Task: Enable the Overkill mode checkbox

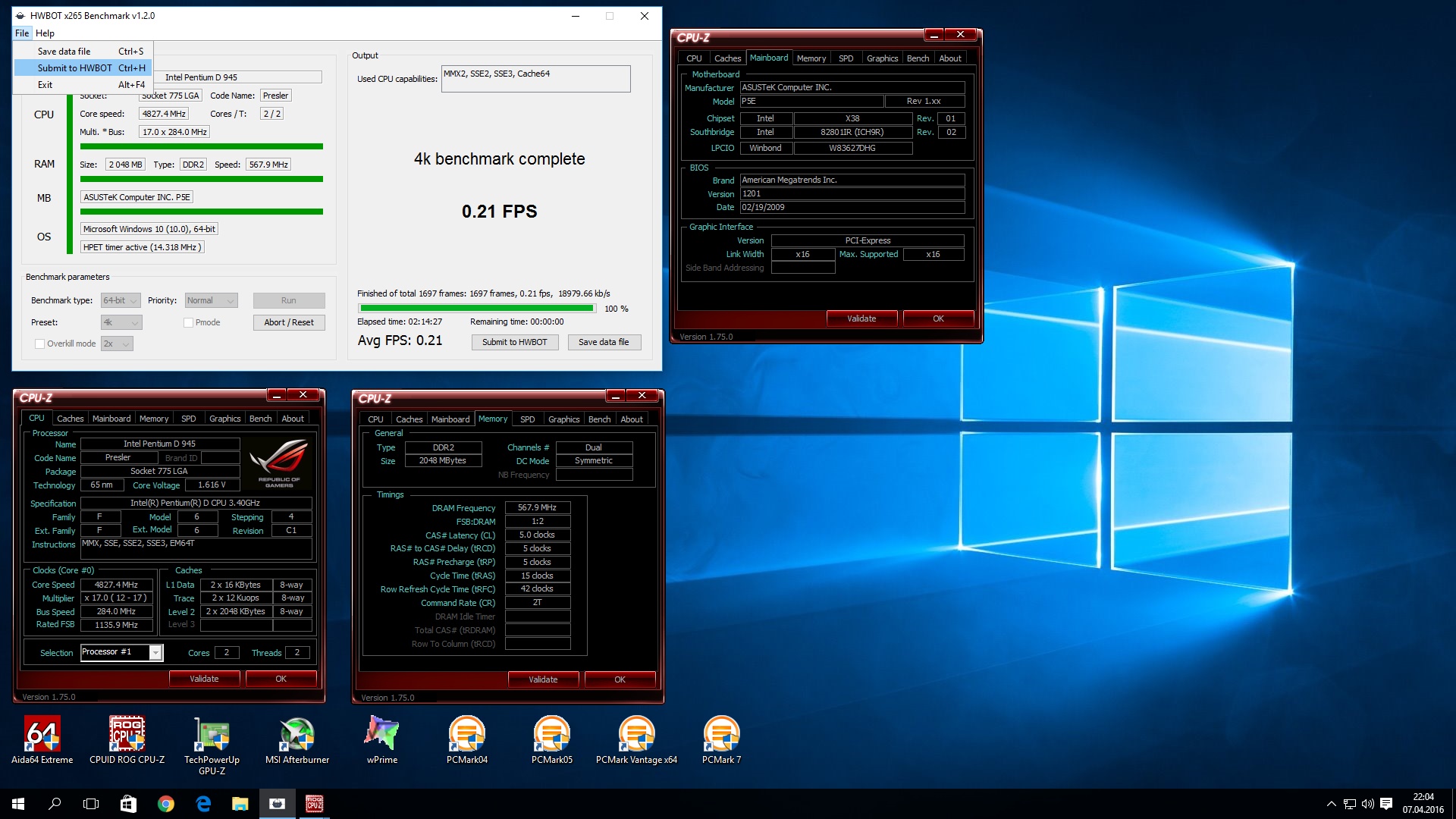Action: click(39, 344)
